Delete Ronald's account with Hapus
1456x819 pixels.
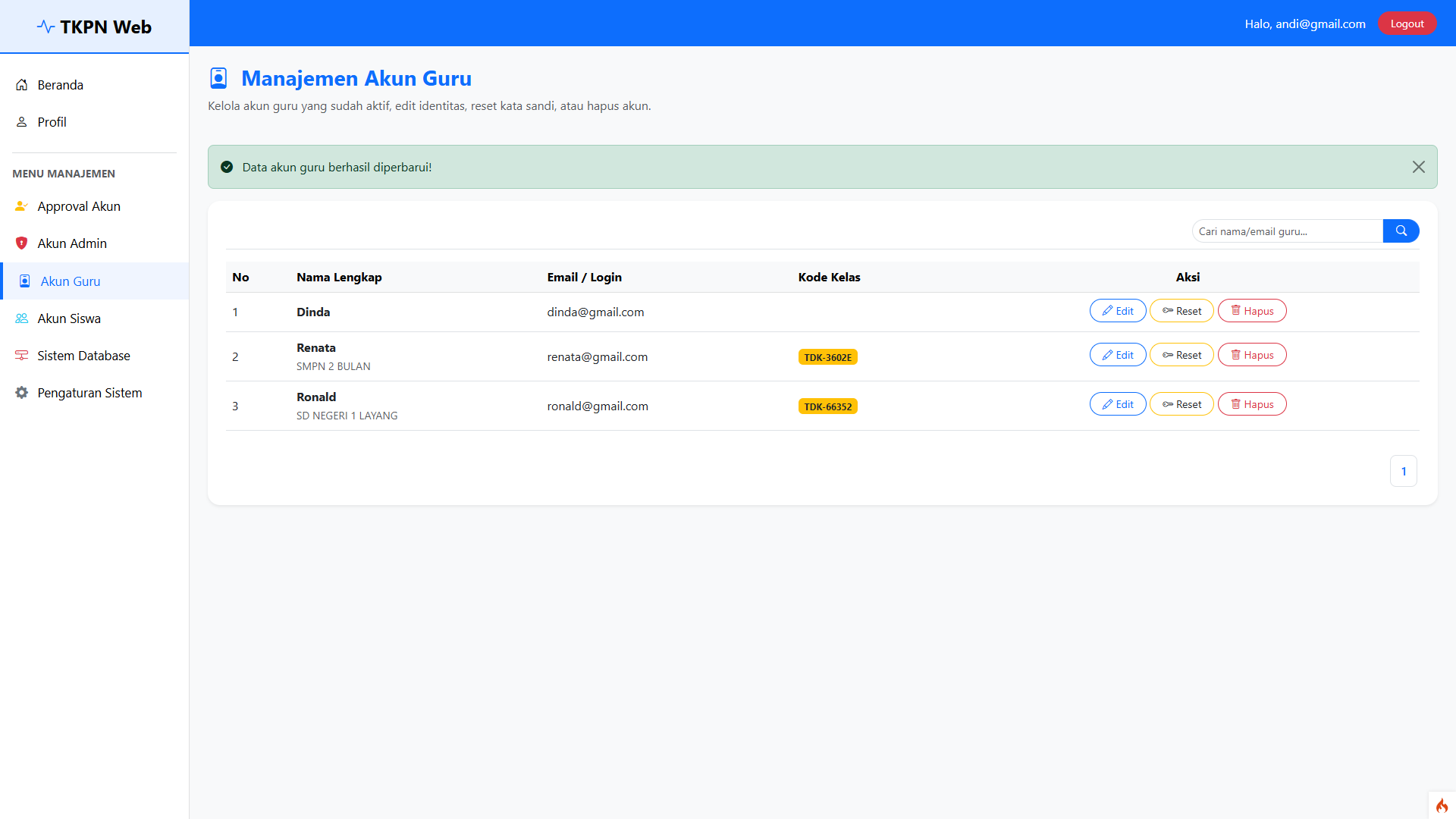click(1251, 404)
